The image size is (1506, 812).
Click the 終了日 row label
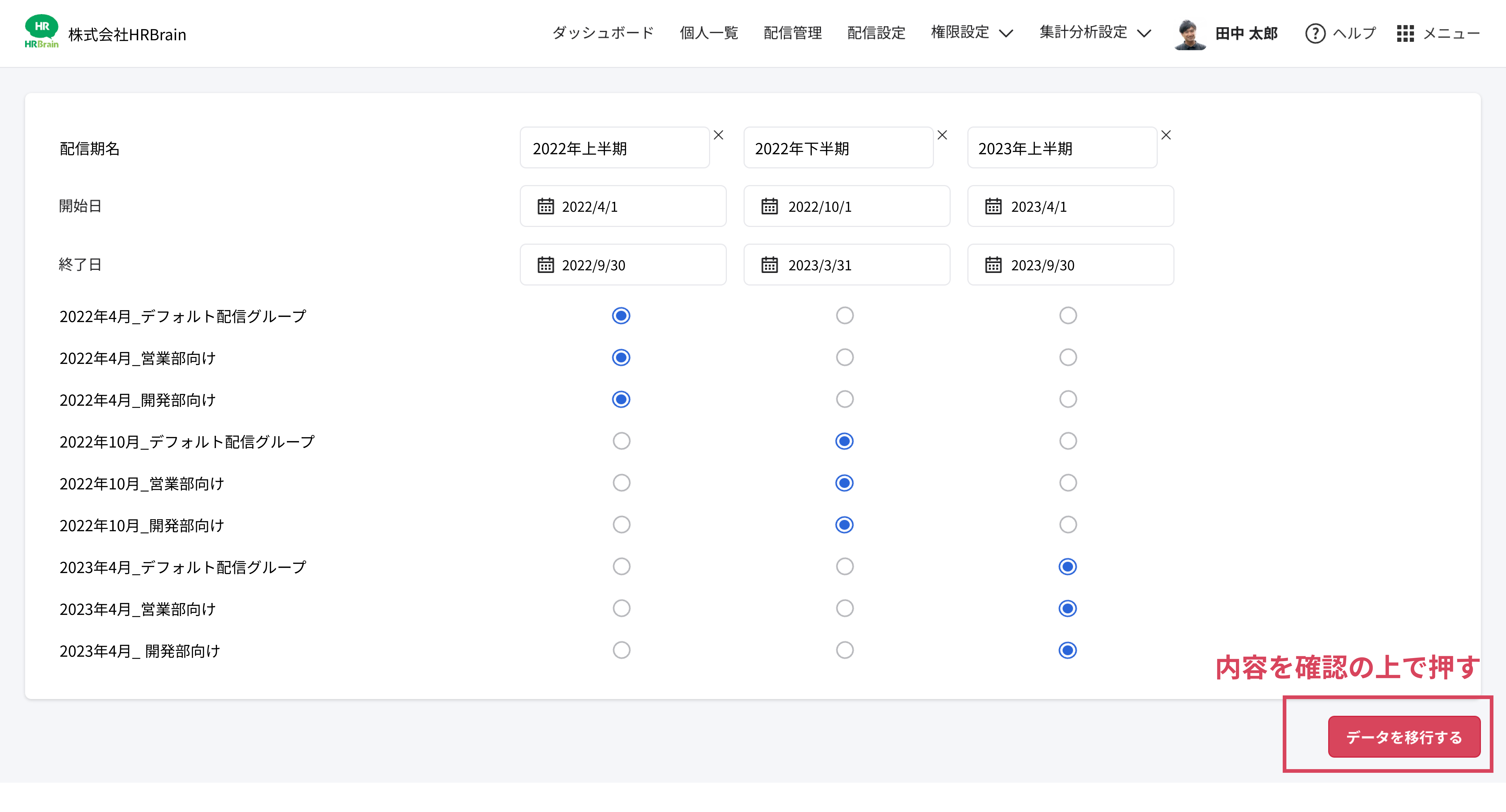(80, 264)
